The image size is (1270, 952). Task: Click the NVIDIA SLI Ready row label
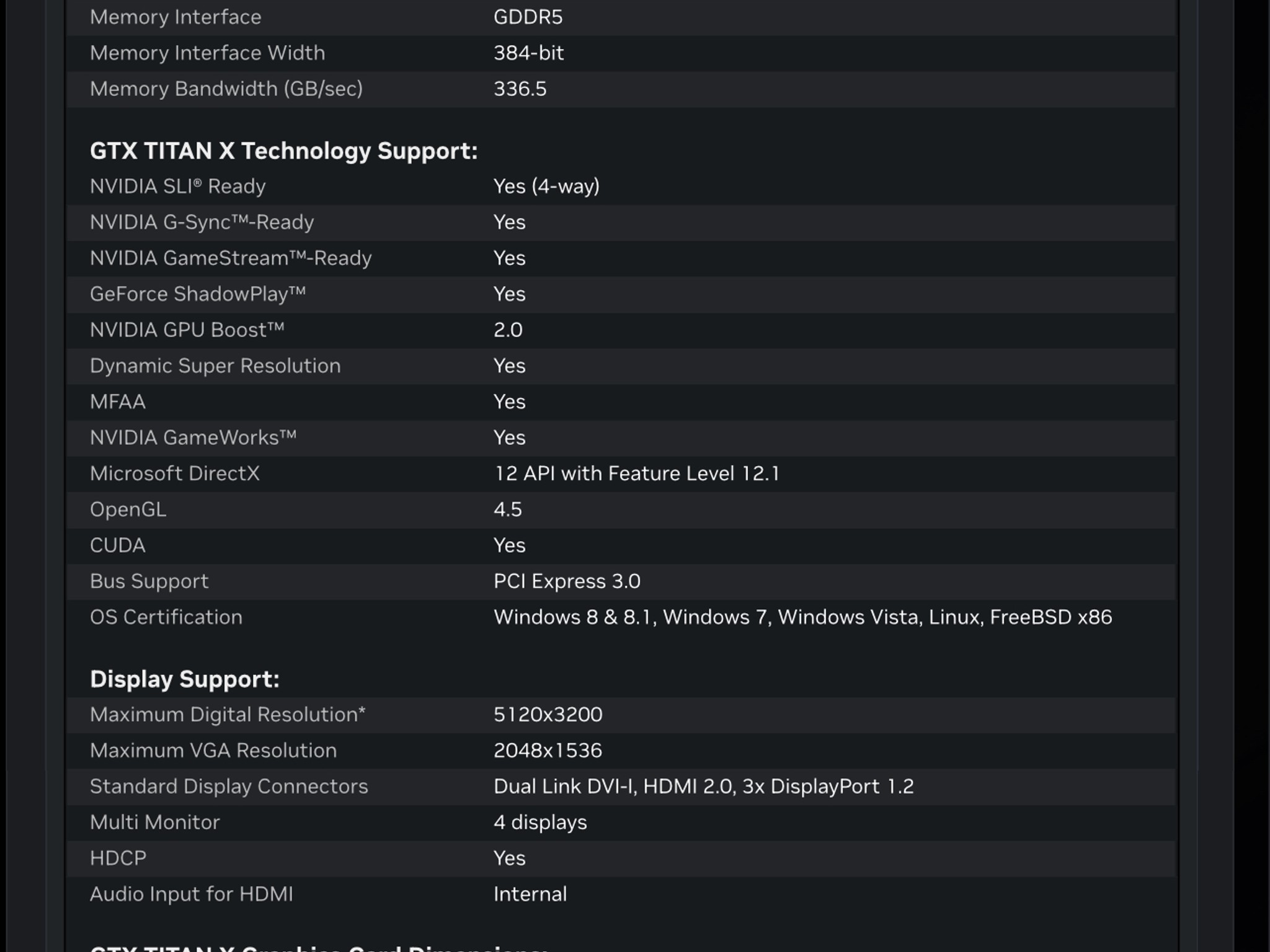point(177,187)
